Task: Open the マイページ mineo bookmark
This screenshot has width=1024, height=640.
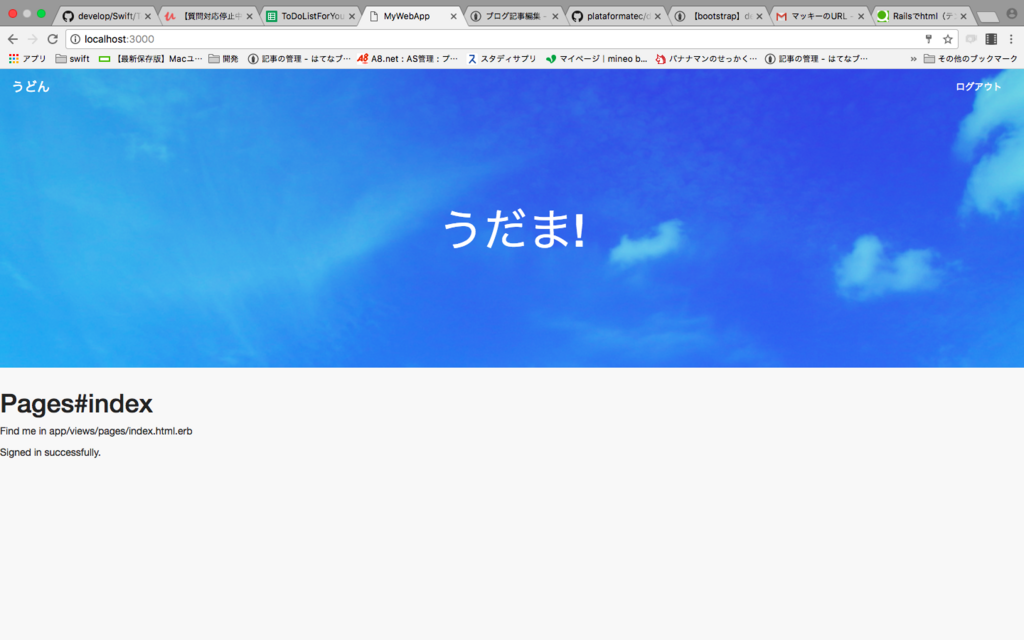Action: 596,59
